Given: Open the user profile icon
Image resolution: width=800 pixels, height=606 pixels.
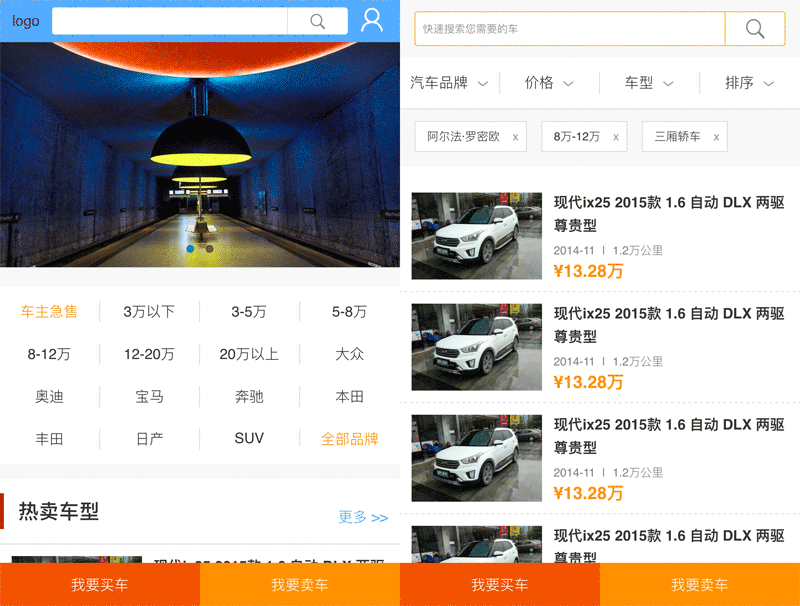Looking at the screenshot, I should point(372,20).
